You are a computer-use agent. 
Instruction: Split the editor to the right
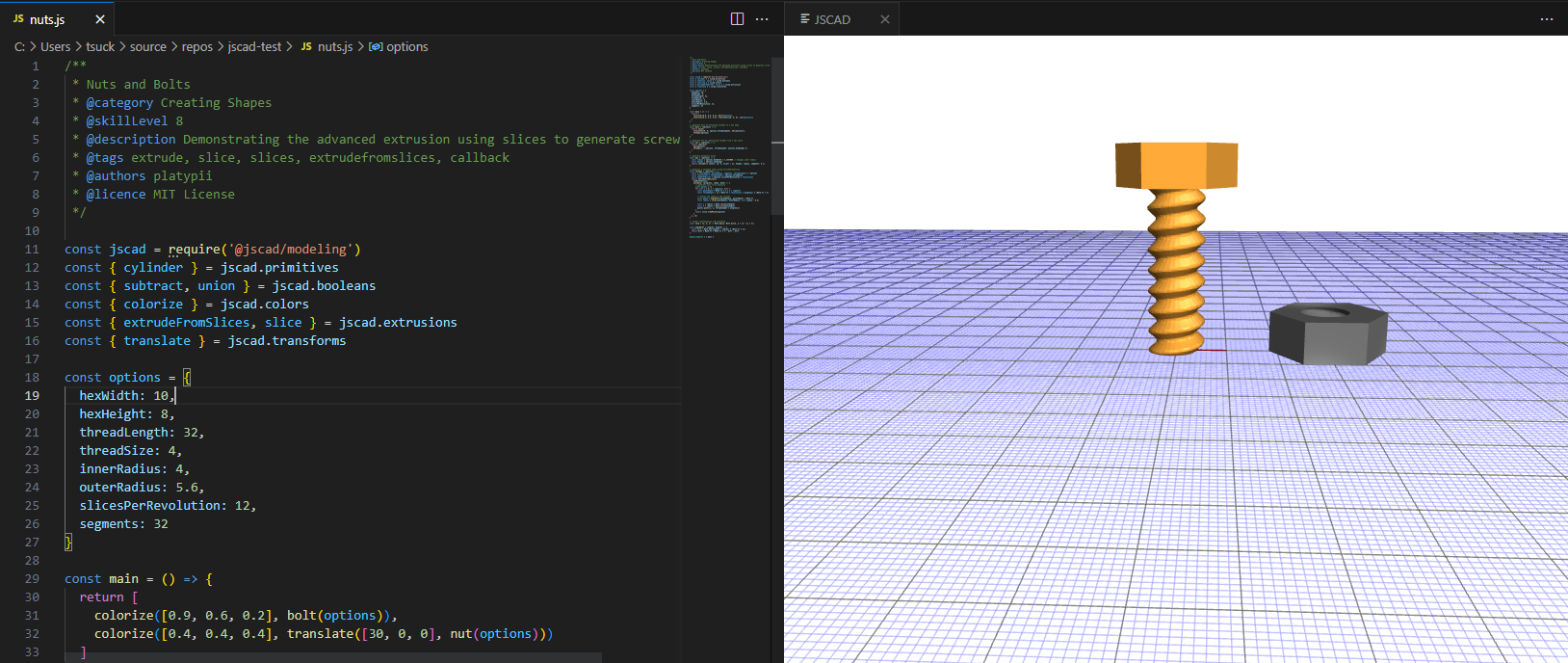(x=738, y=19)
